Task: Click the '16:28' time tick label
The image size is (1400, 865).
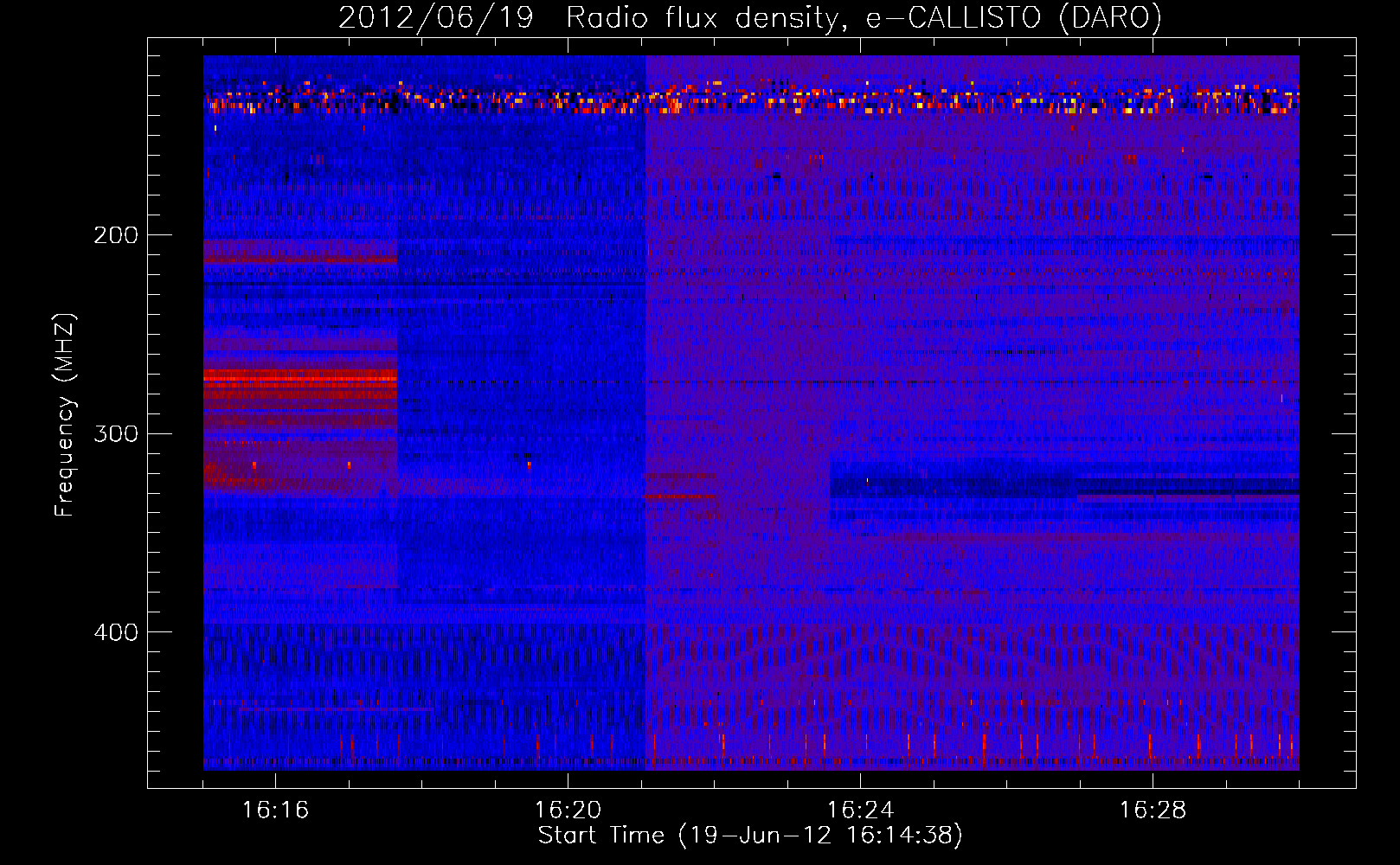Action: (x=1153, y=811)
